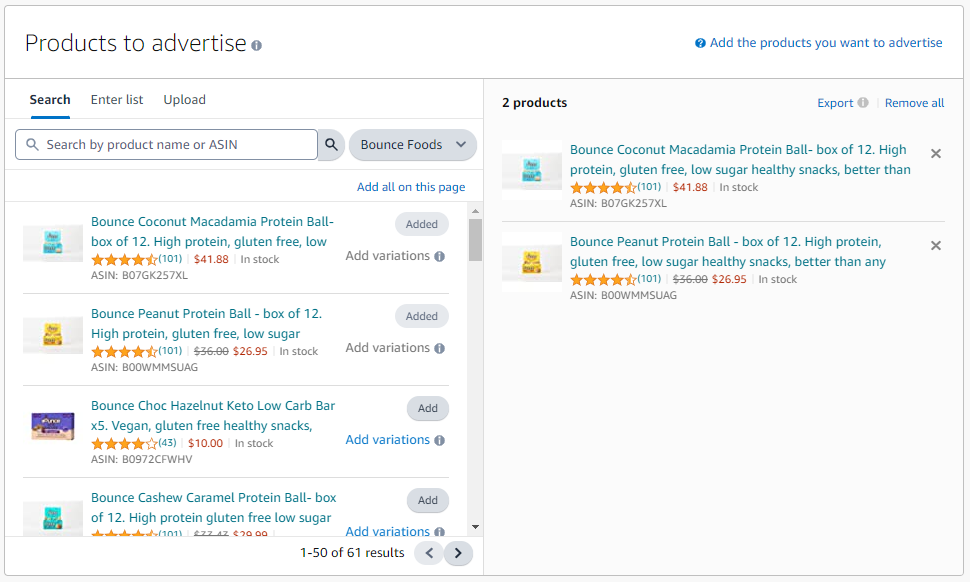Click Peanut Protein Ball thumbnail in search list
Viewport: 970px width, 582px height.
coord(53,335)
